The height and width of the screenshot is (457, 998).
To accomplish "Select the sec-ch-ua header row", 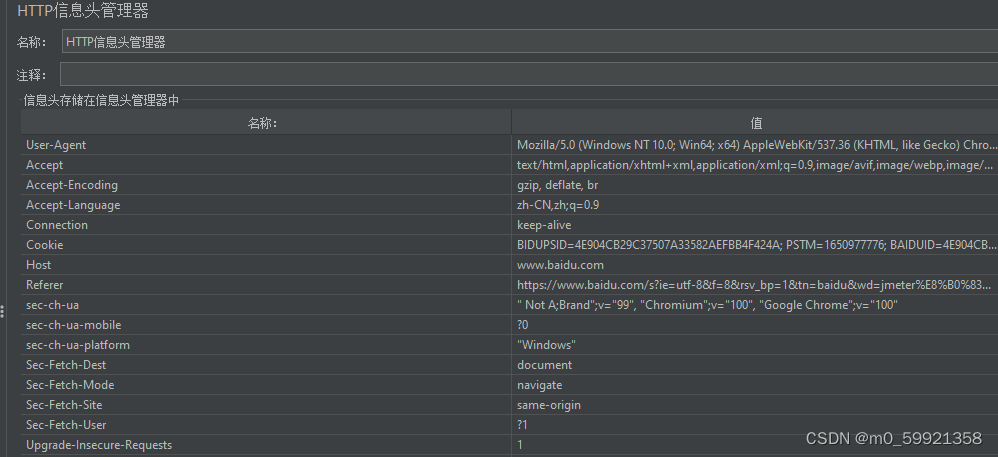I will click(x=509, y=305).
